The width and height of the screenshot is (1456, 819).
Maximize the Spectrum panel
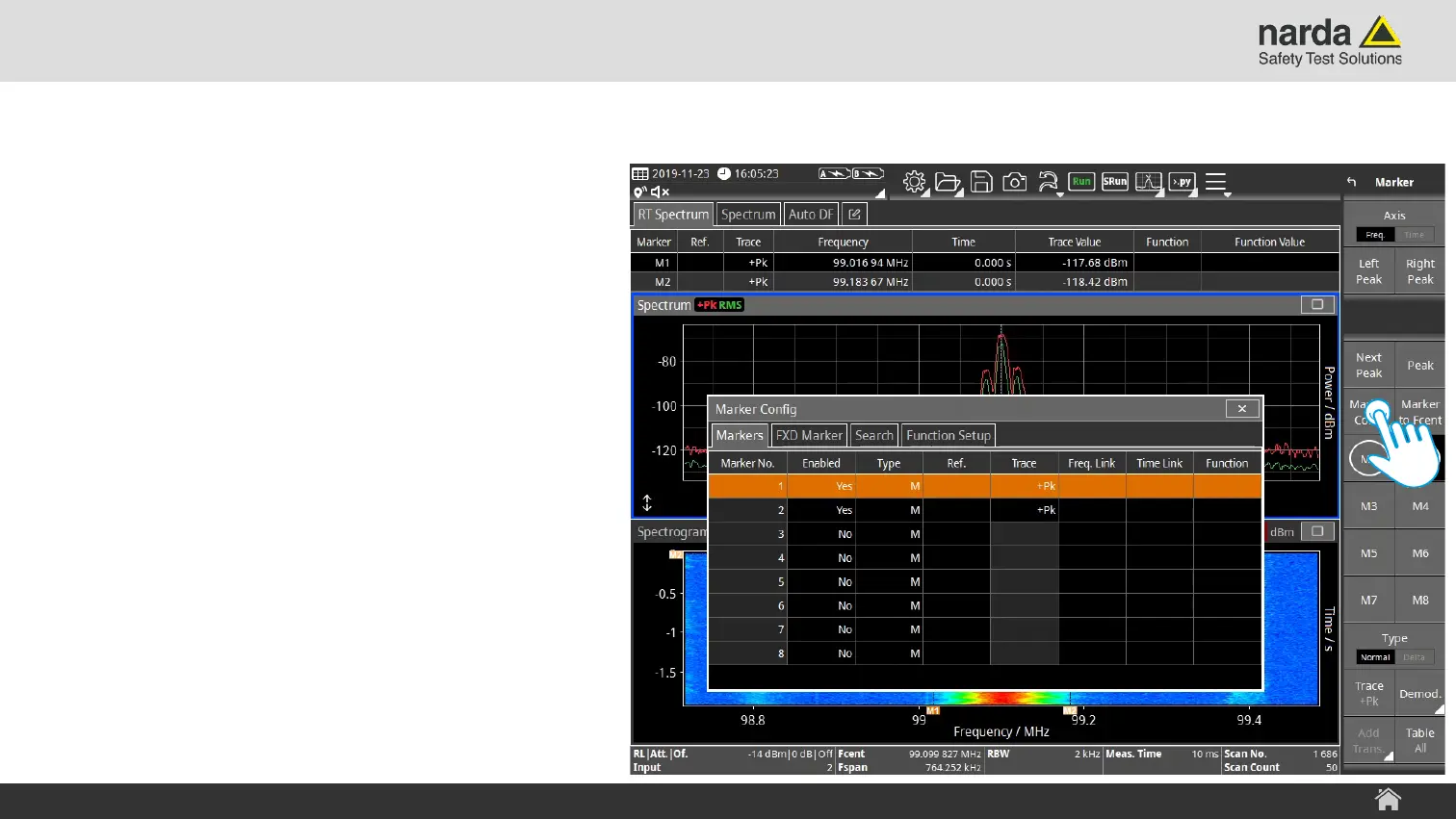tap(1316, 305)
